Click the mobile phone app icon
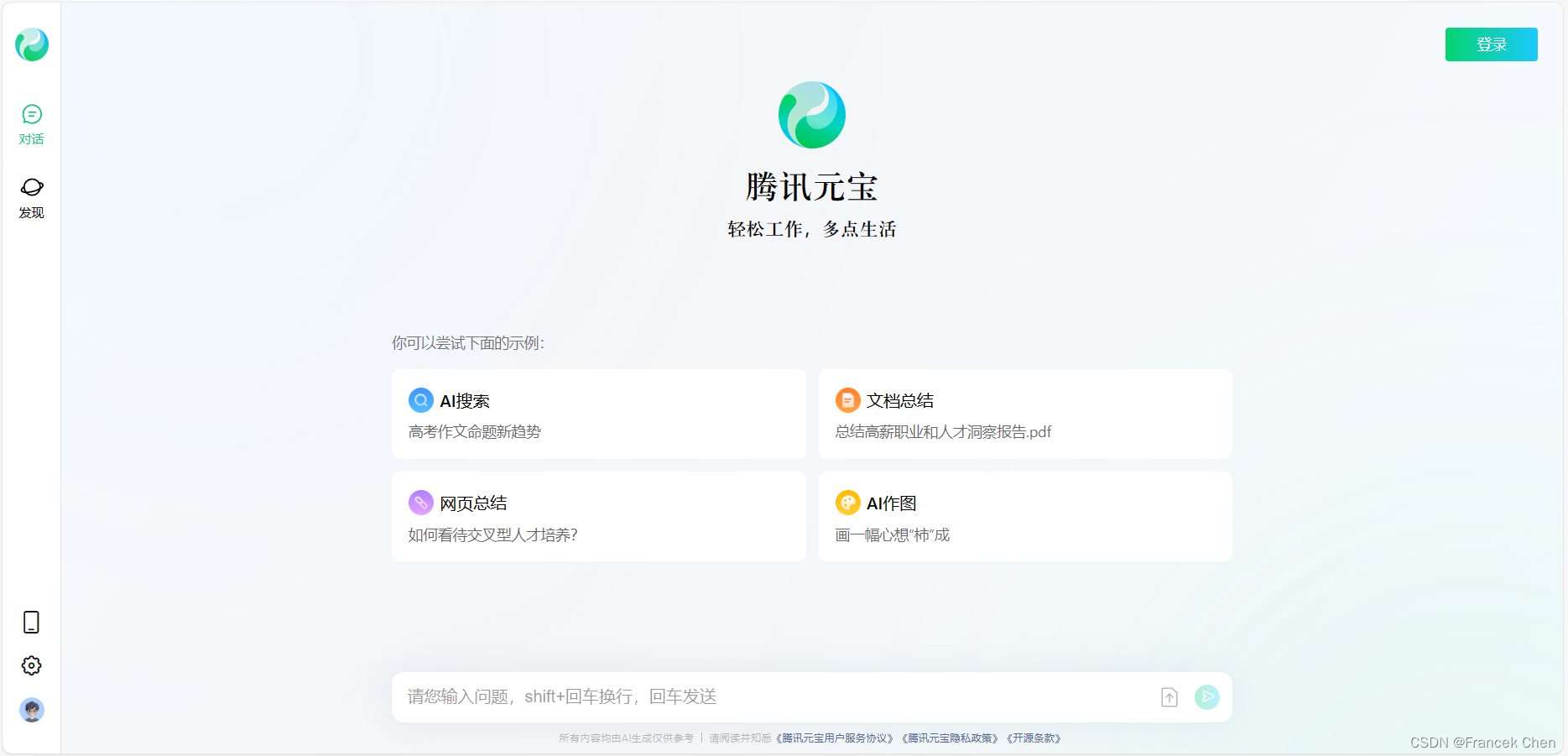The image size is (1568, 756). 31,622
